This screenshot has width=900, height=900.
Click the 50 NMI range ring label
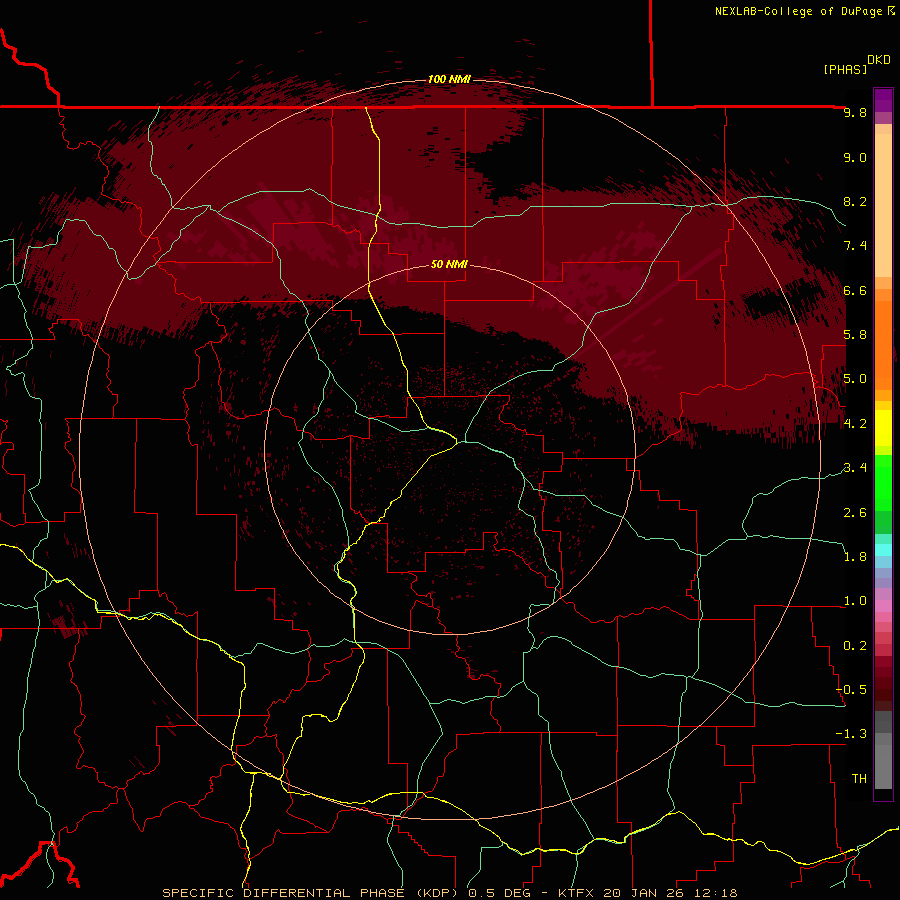click(x=449, y=264)
